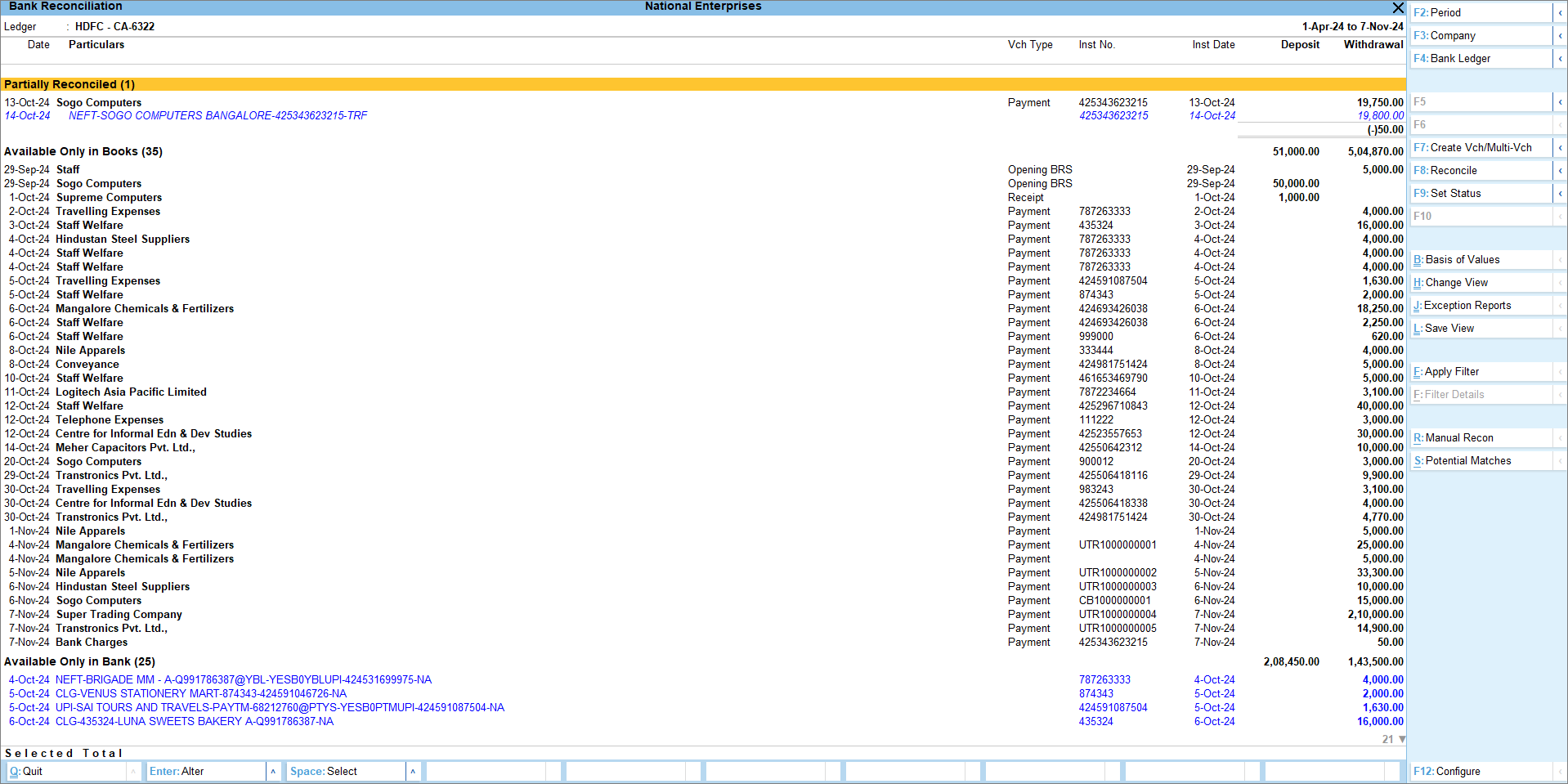This screenshot has height=784, width=1568.
Task: Click Enter: Alter in the bottom bar
Action: click(206, 771)
